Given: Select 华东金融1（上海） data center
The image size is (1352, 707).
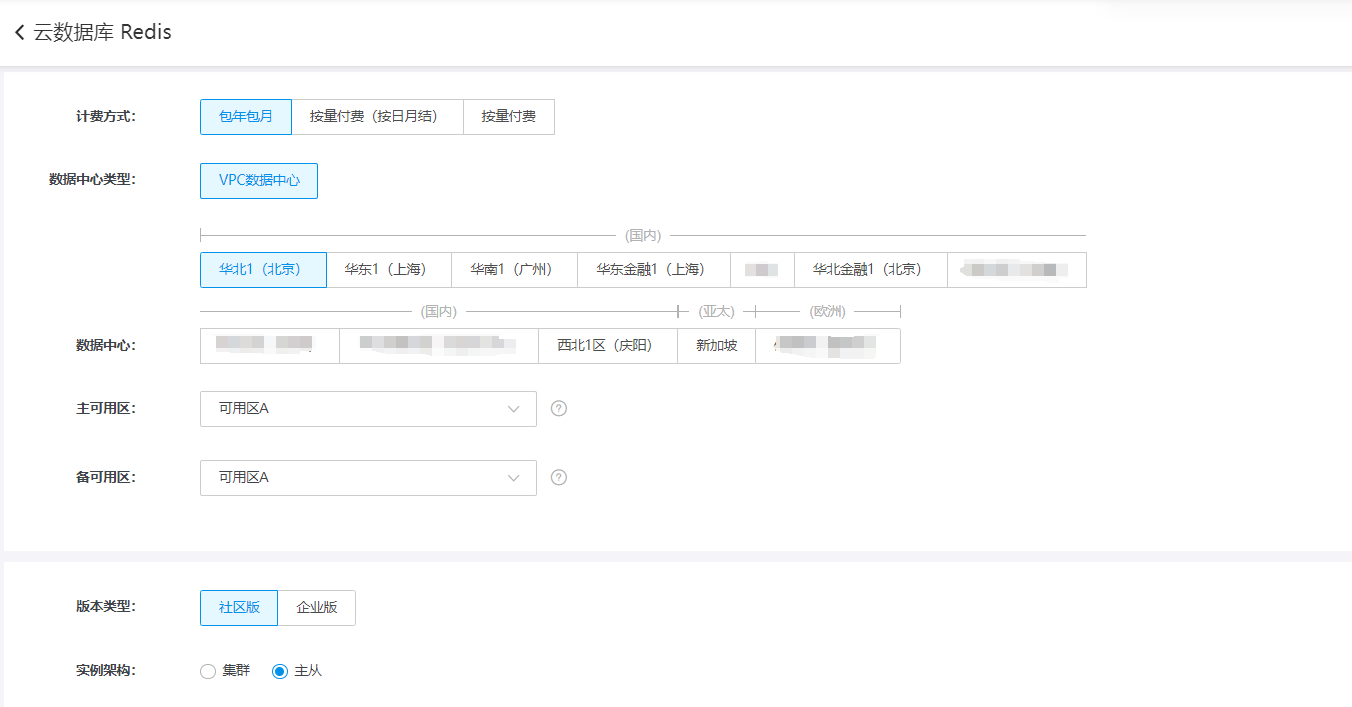Looking at the screenshot, I should point(653,269).
